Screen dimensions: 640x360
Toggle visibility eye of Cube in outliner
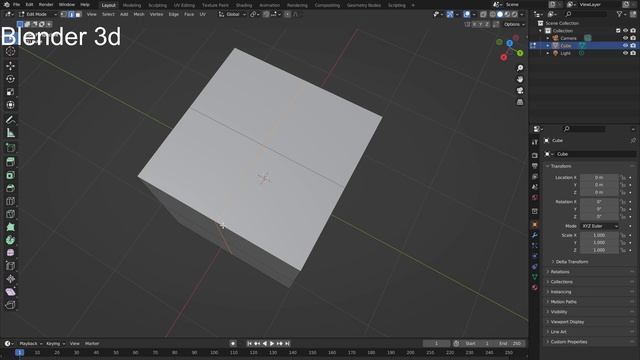click(625, 46)
